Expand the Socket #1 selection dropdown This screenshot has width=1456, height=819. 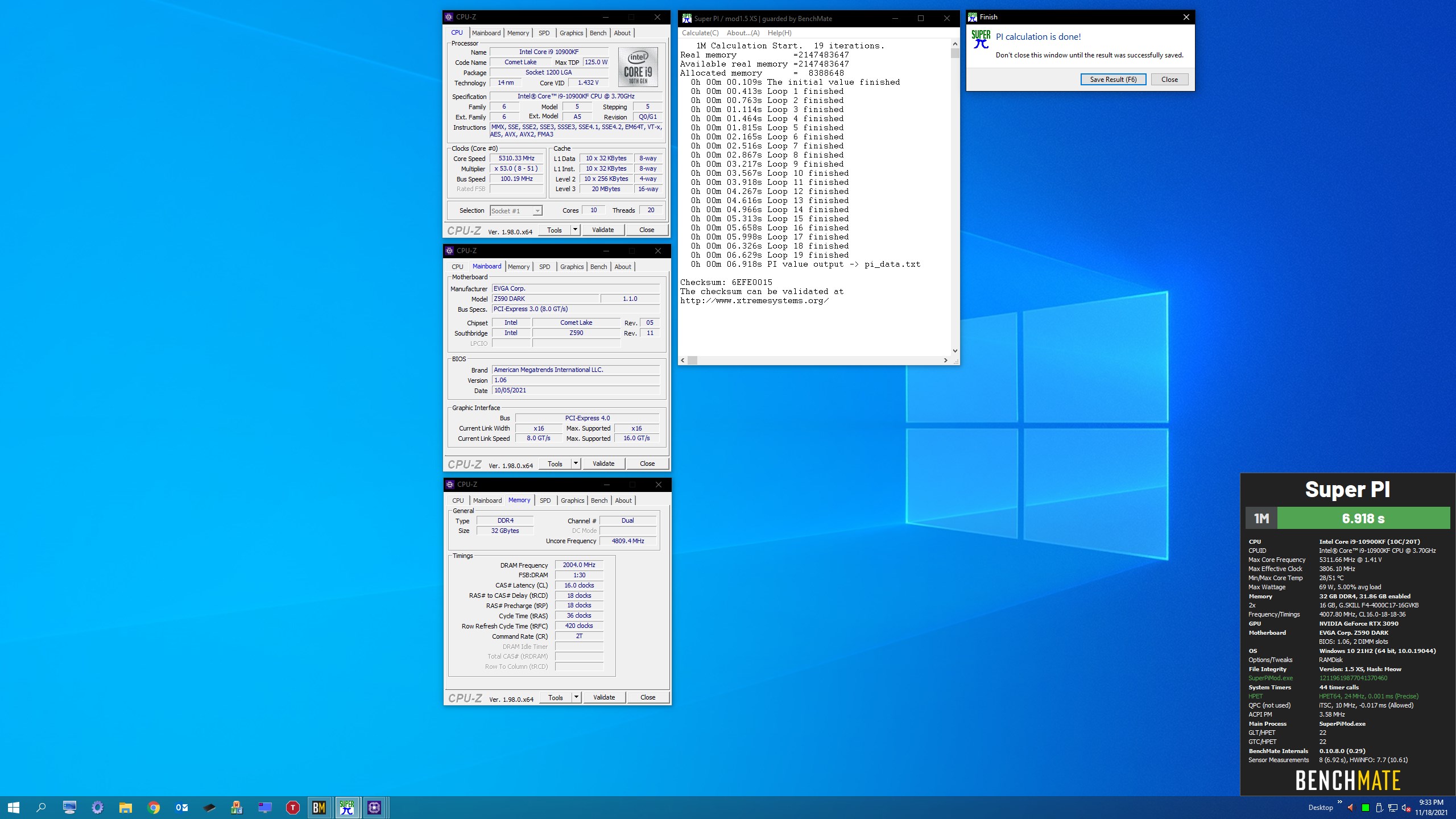[537, 211]
